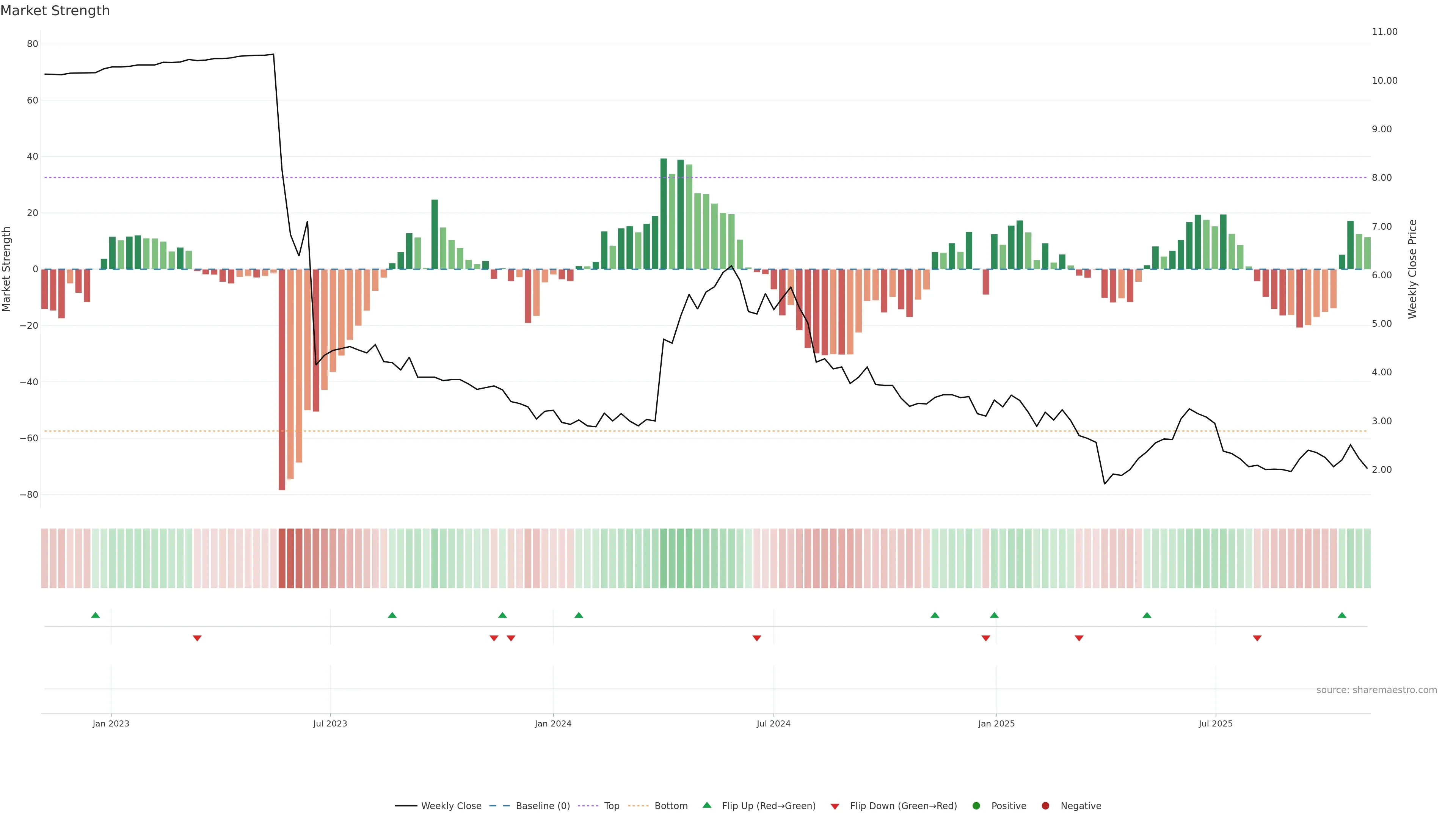Click the darkest red heatmap strip cell
Screen dimensions: 1456x819
coord(282,559)
